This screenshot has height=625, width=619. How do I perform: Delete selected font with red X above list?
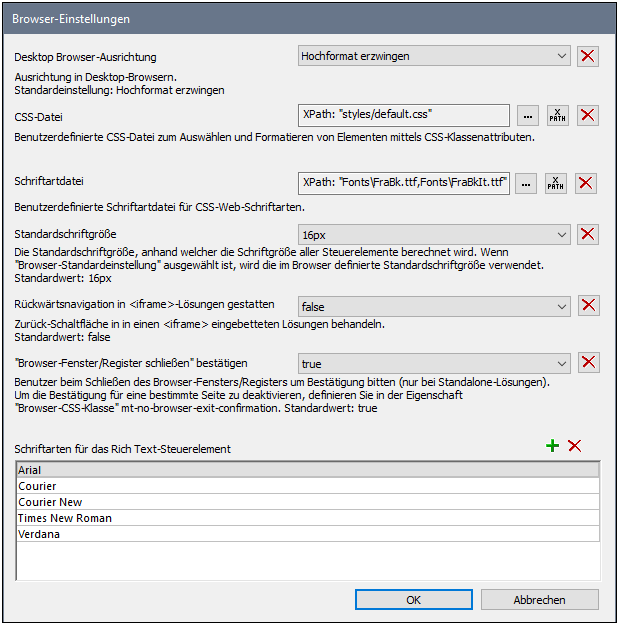(575, 446)
